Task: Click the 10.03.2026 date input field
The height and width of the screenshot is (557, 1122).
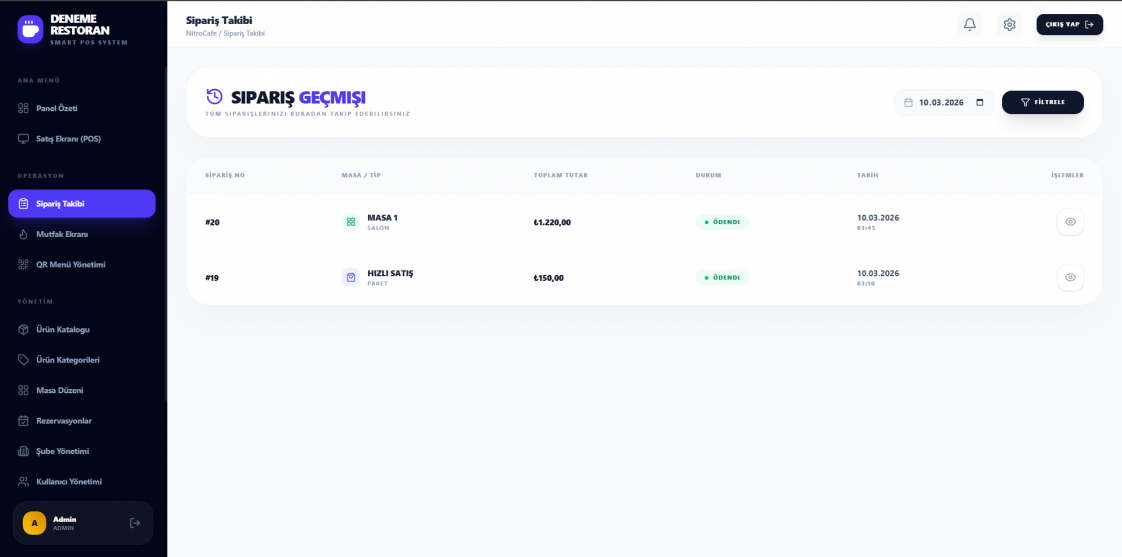Action: pos(940,102)
